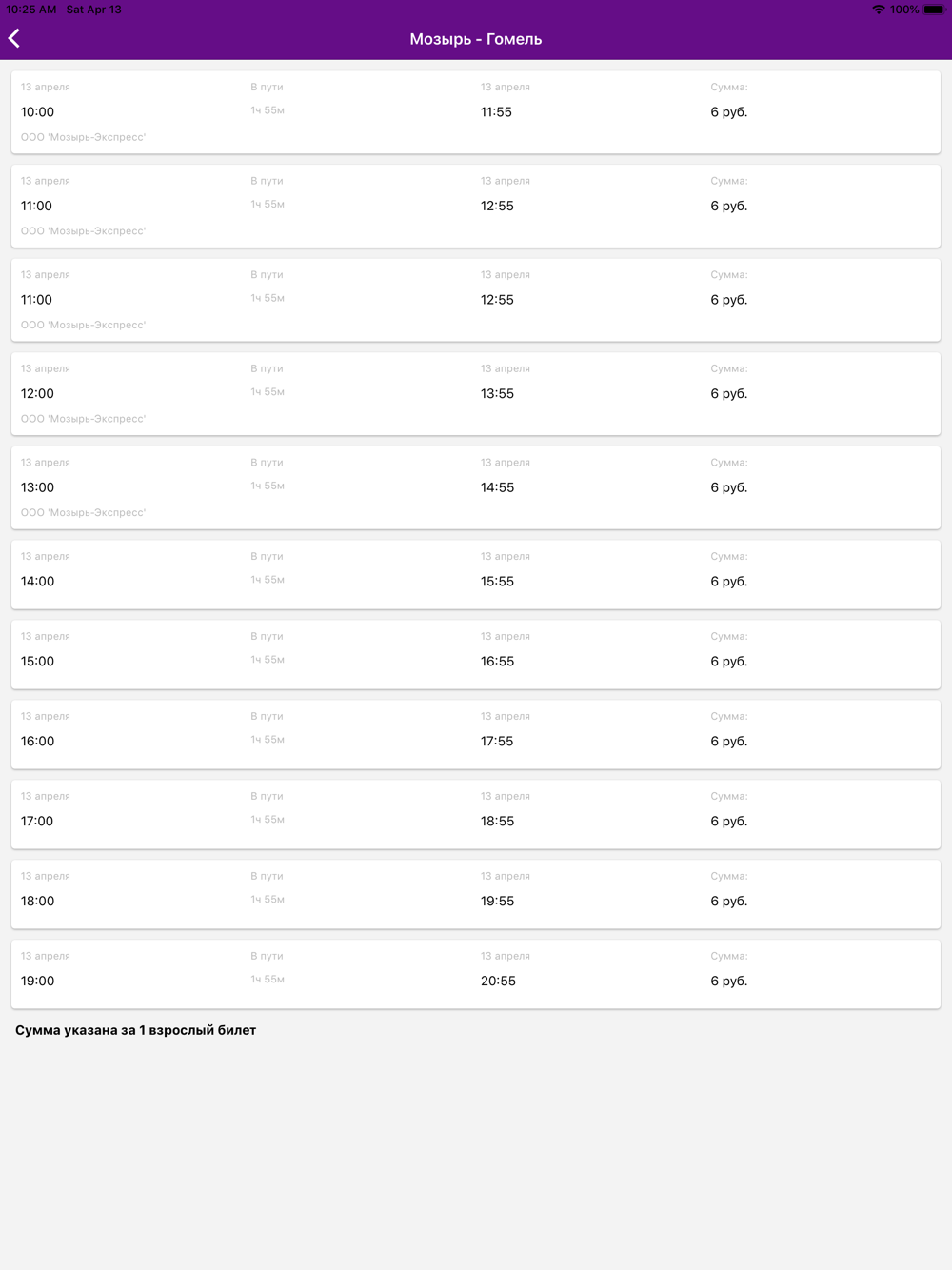Pick the 14:00 departure to Гомель
952x1270 pixels.
click(x=475, y=575)
